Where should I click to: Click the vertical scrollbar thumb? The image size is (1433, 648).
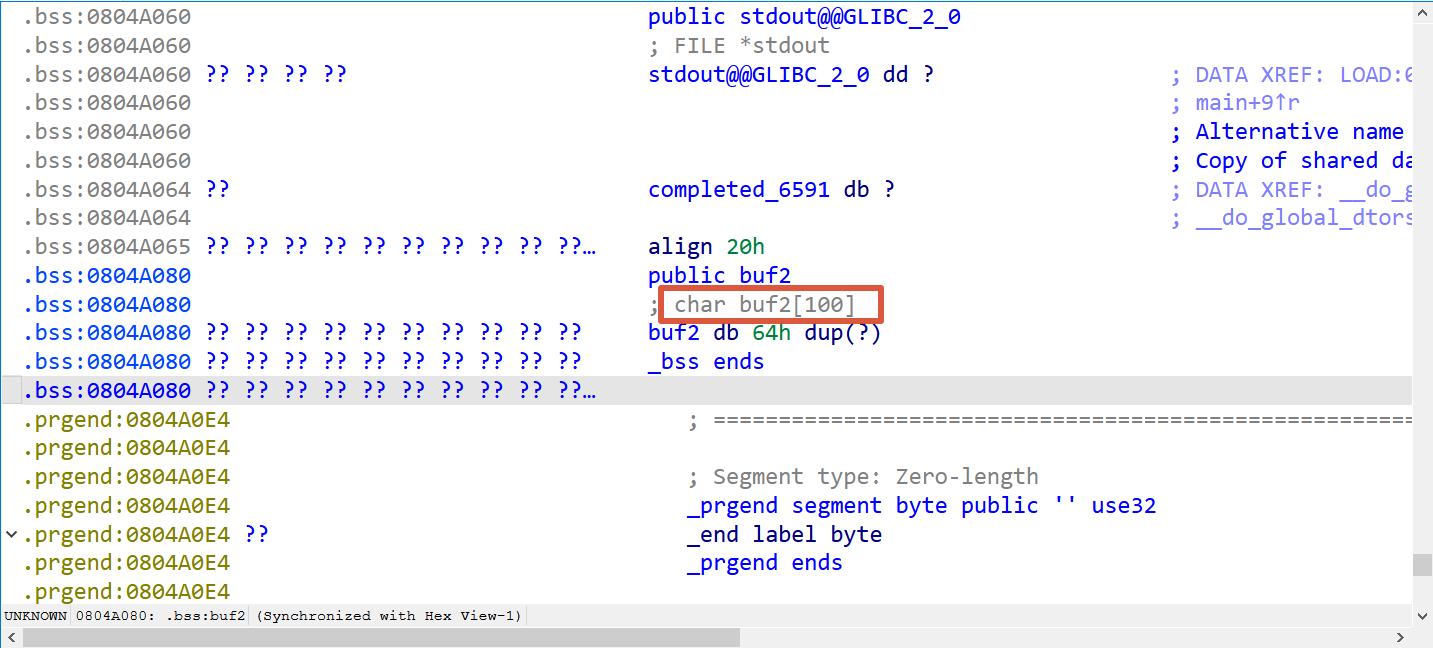click(x=1422, y=565)
